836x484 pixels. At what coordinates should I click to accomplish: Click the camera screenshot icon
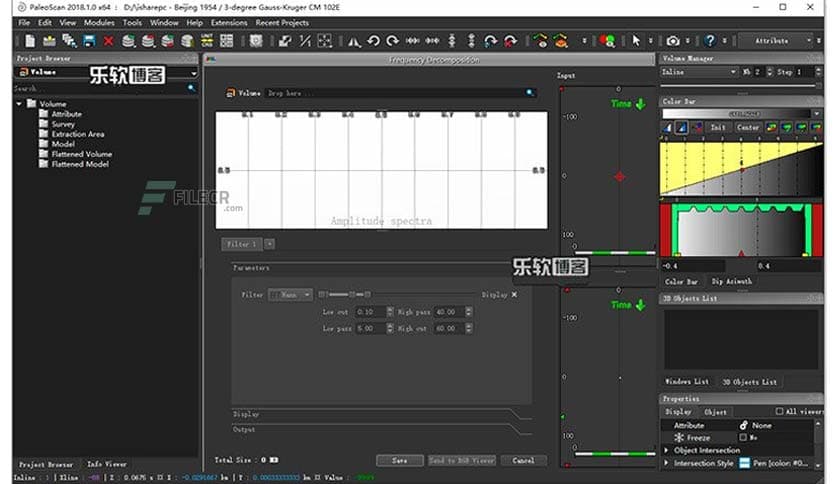673,41
